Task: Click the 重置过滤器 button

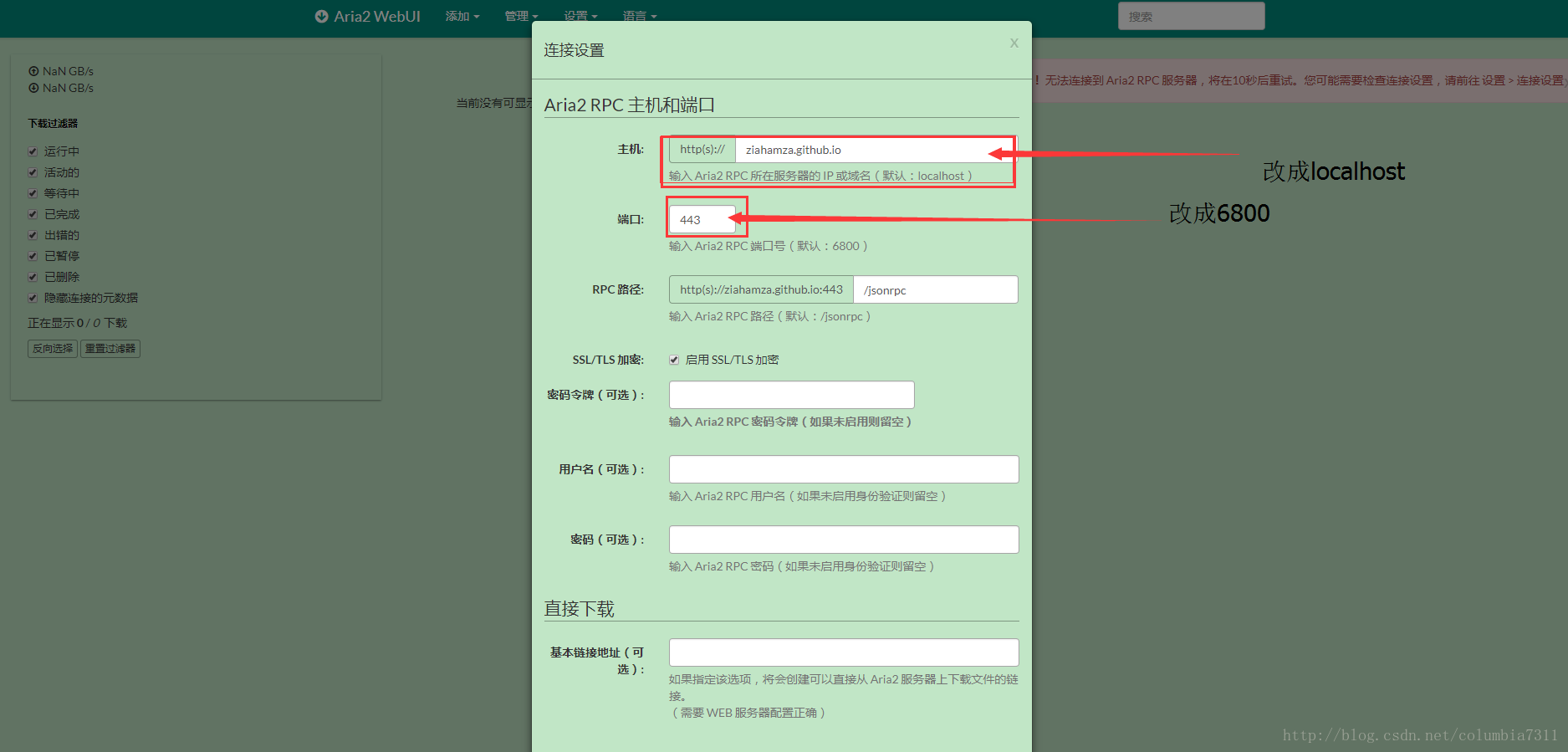Action: [x=110, y=349]
